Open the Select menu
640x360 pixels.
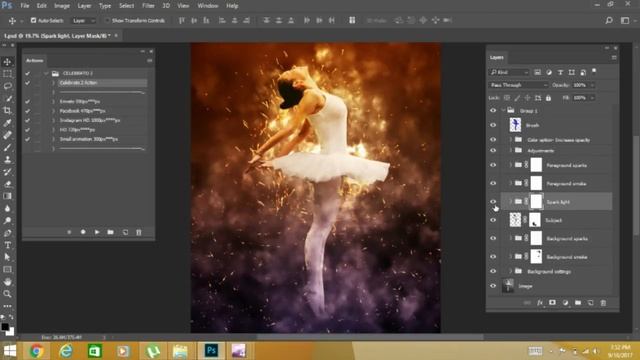127,6
